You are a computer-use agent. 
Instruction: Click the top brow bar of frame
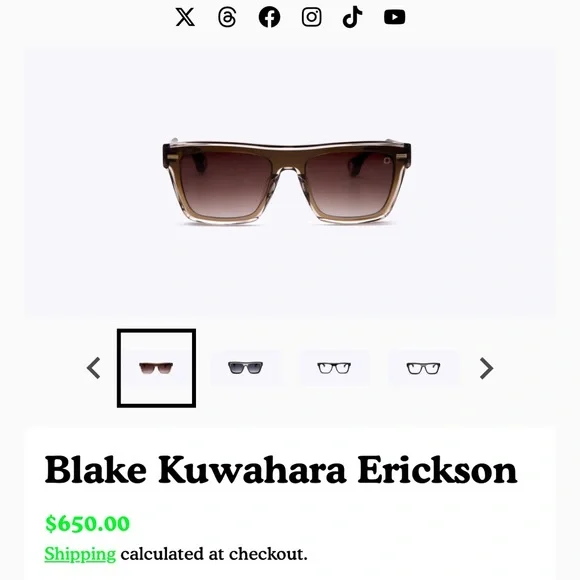(287, 147)
